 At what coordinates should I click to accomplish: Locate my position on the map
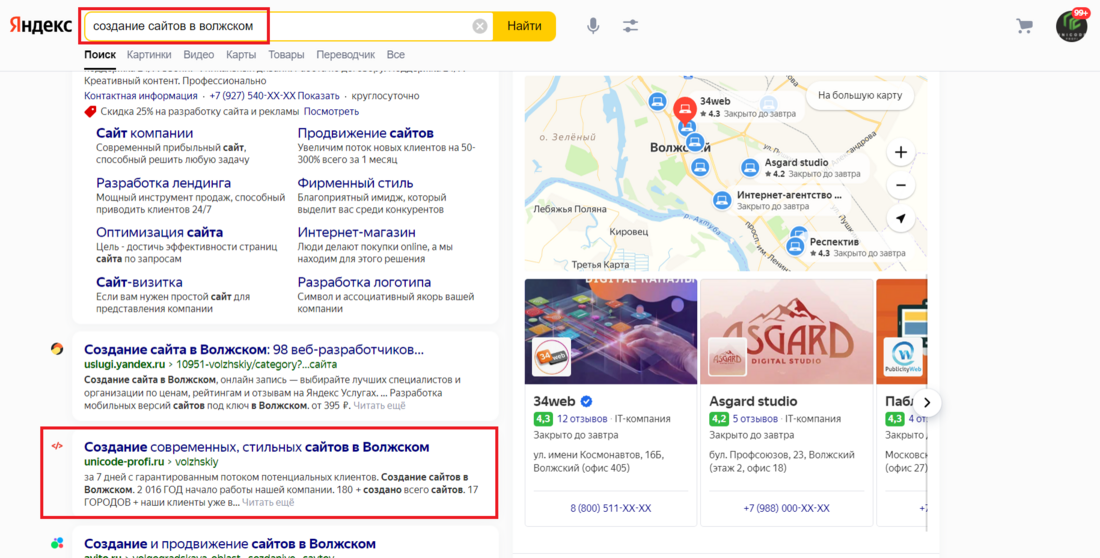[x=901, y=218]
